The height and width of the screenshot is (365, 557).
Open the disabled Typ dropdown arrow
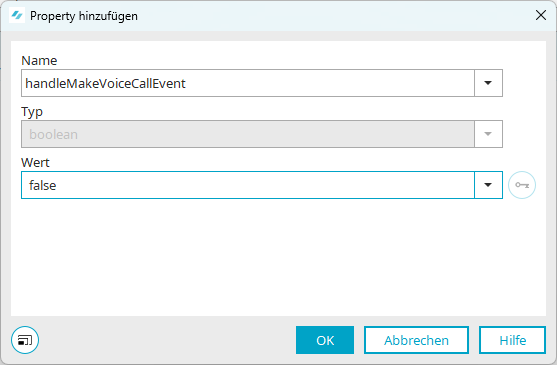pyautogui.click(x=488, y=134)
